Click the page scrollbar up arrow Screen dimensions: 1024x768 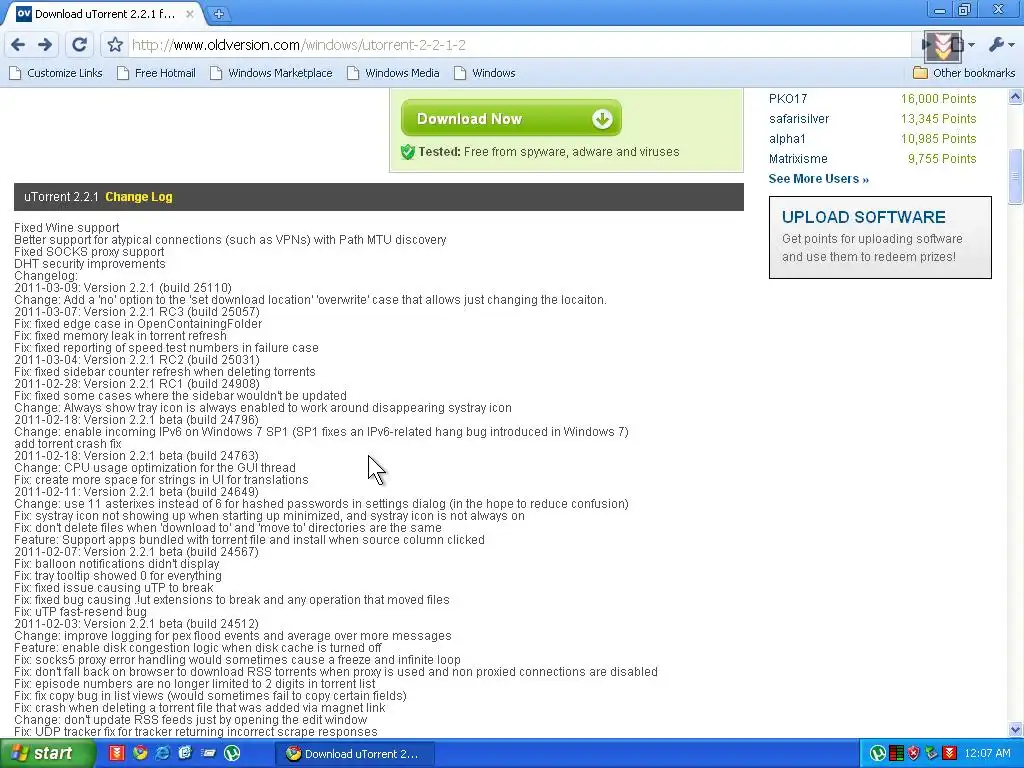tap(1016, 97)
